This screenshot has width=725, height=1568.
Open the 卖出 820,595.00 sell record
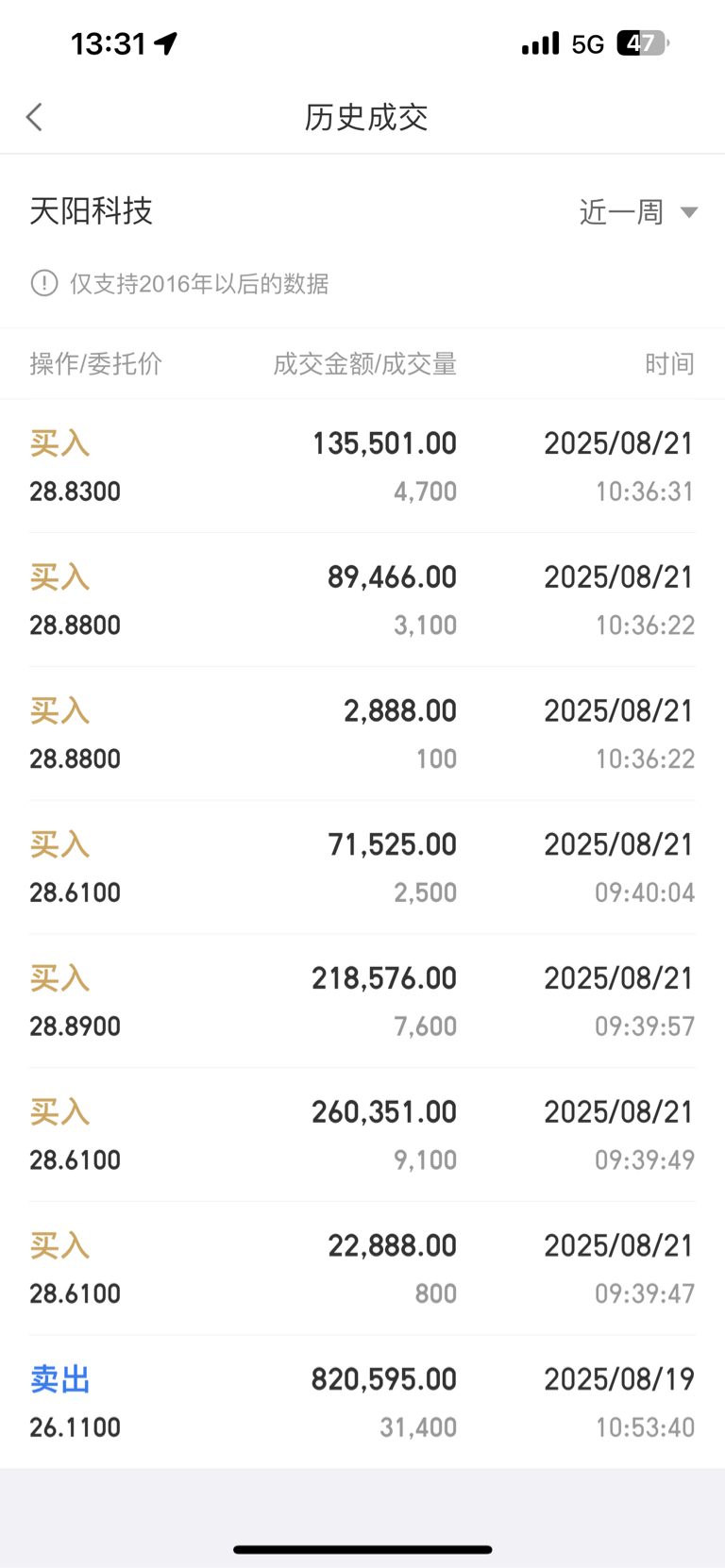point(362,1403)
